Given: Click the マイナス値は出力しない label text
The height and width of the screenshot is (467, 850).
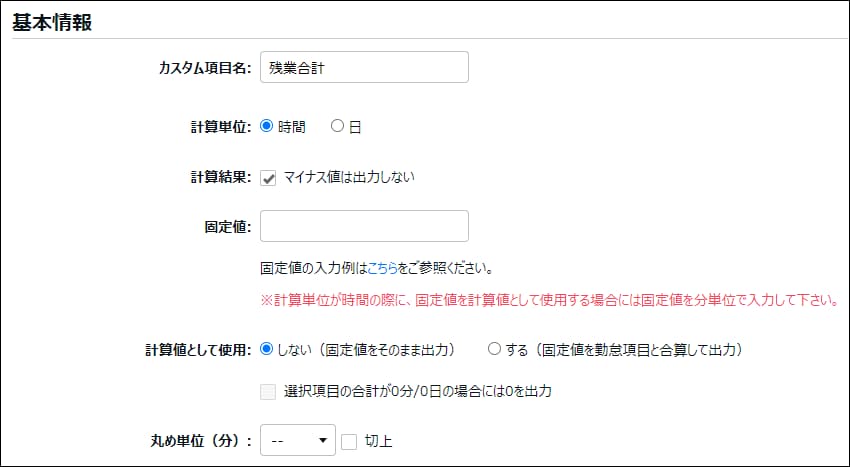Looking at the screenshot, I should [x=349, y=178].
